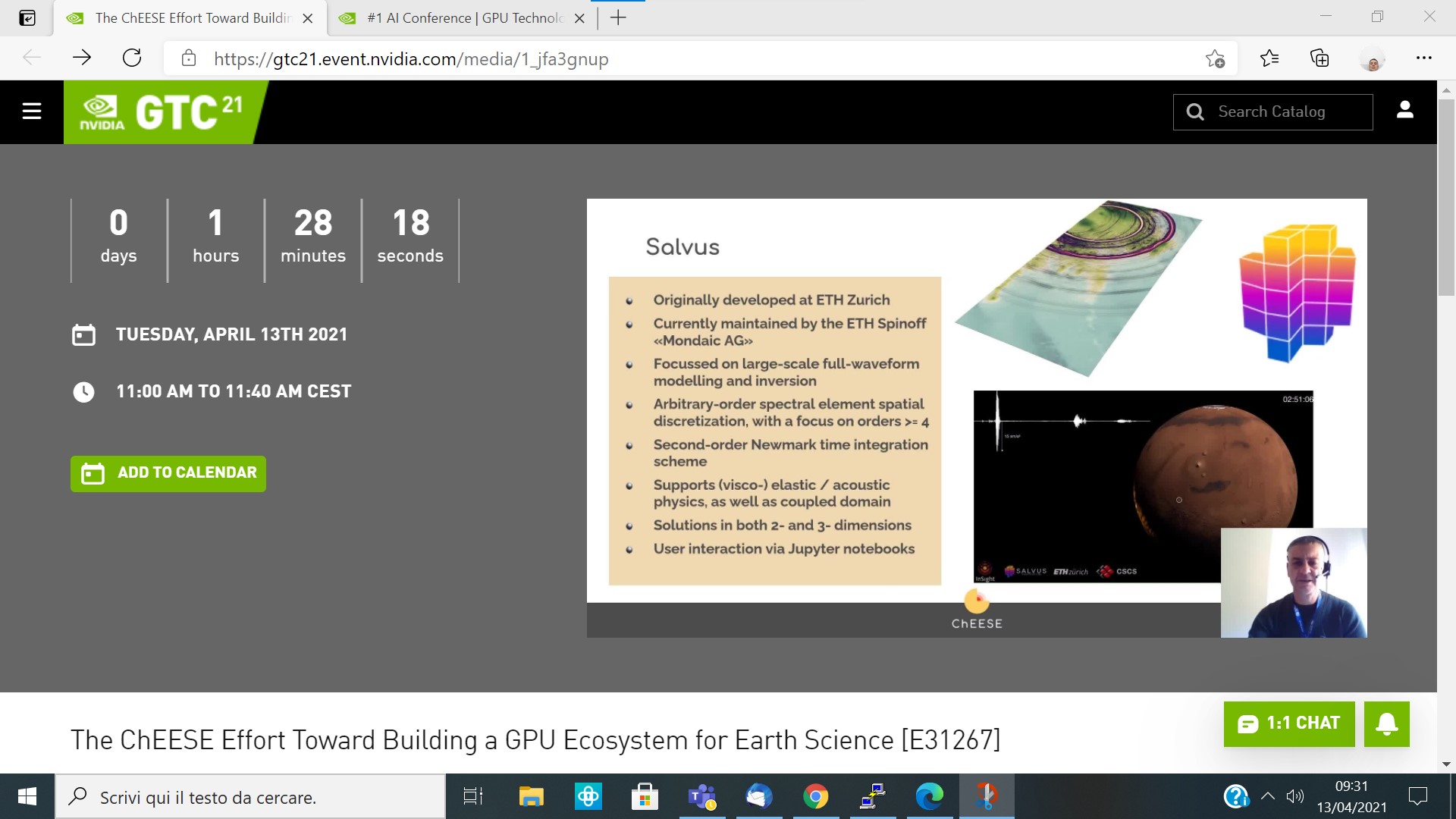Open a new browser tab

[x=619, y=17]
